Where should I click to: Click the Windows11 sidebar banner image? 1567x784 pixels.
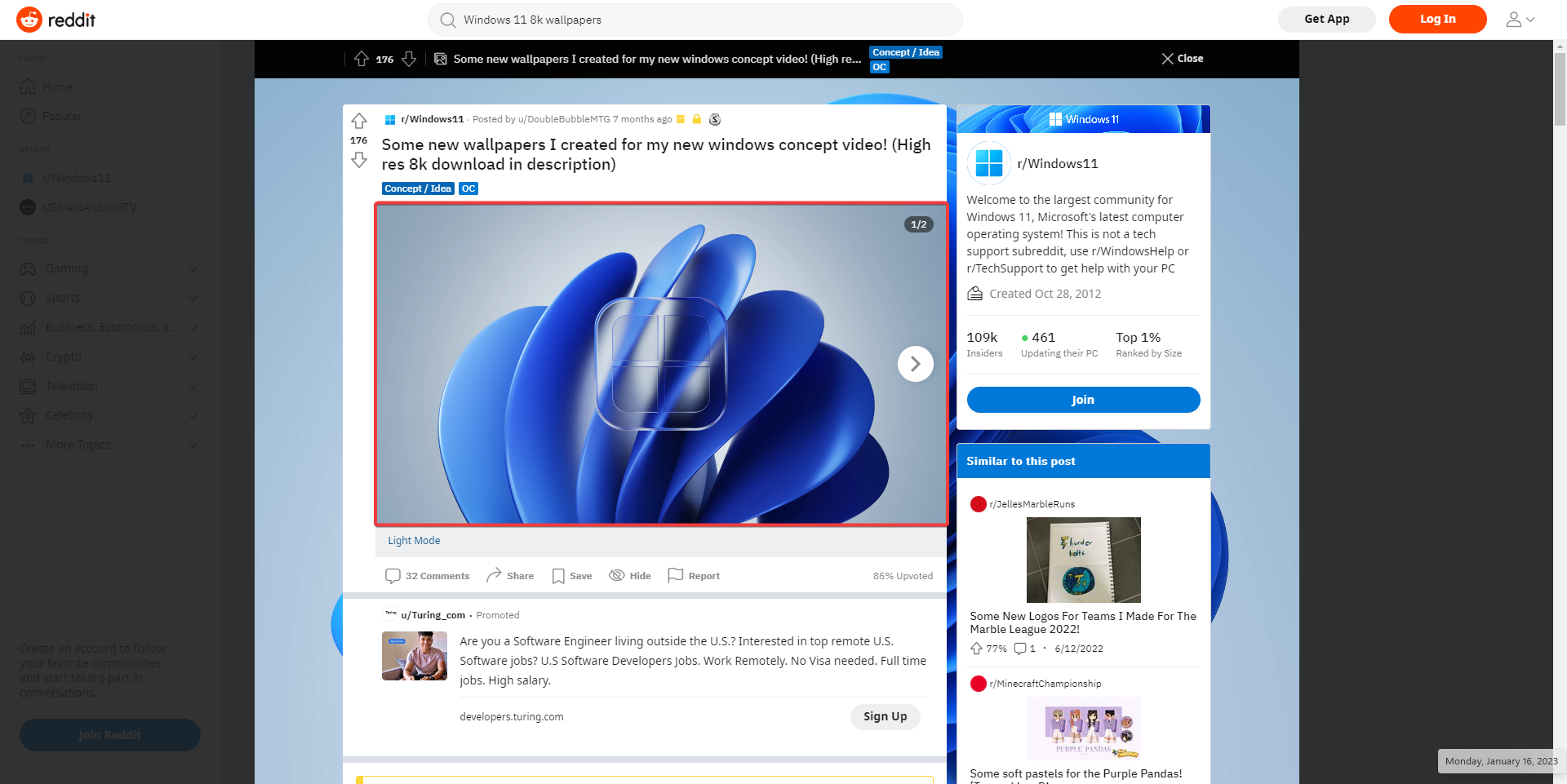click(x=1083, y=119)
